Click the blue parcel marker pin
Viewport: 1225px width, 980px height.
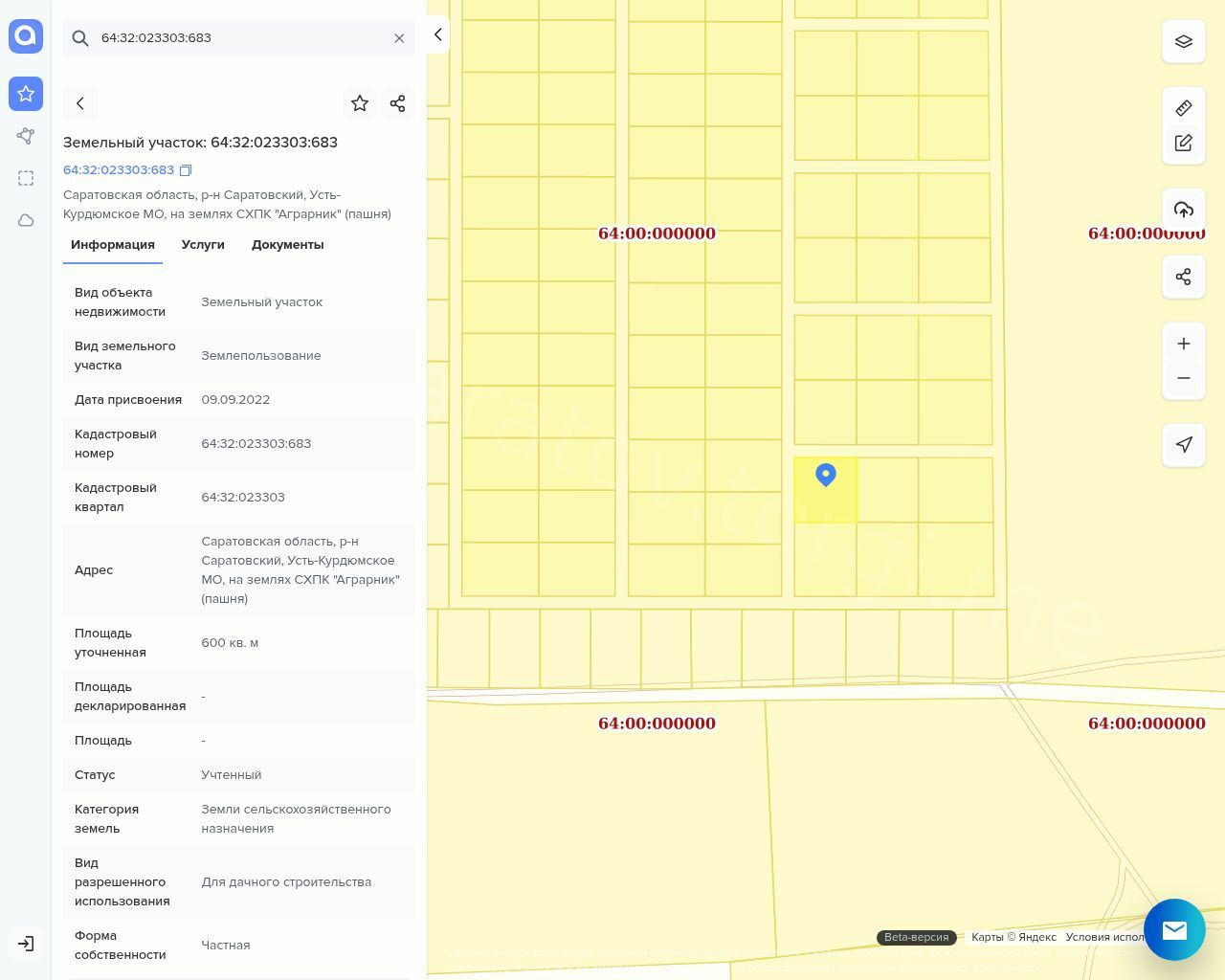[826, 475]
